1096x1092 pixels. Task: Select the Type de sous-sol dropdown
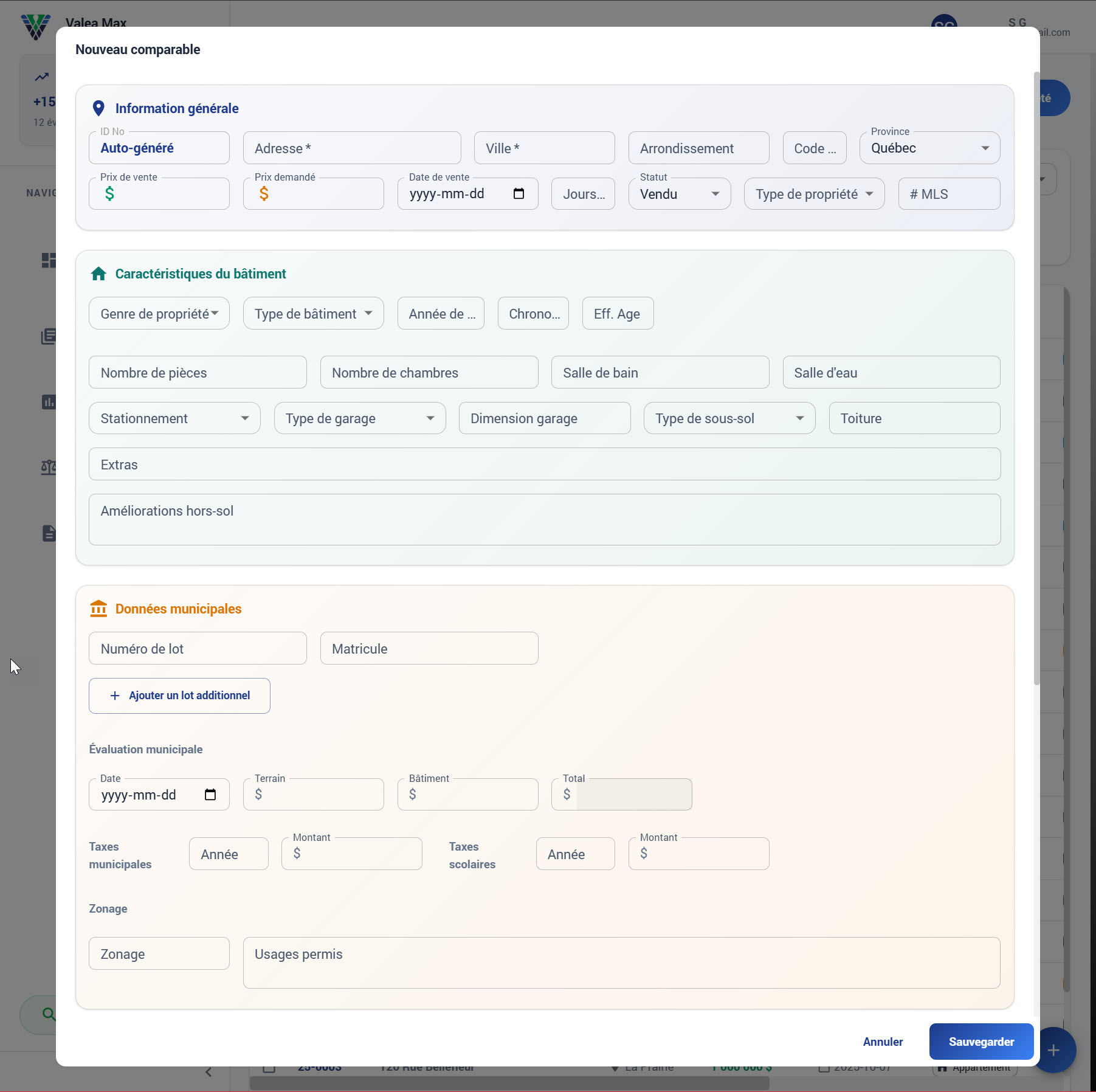729,418
